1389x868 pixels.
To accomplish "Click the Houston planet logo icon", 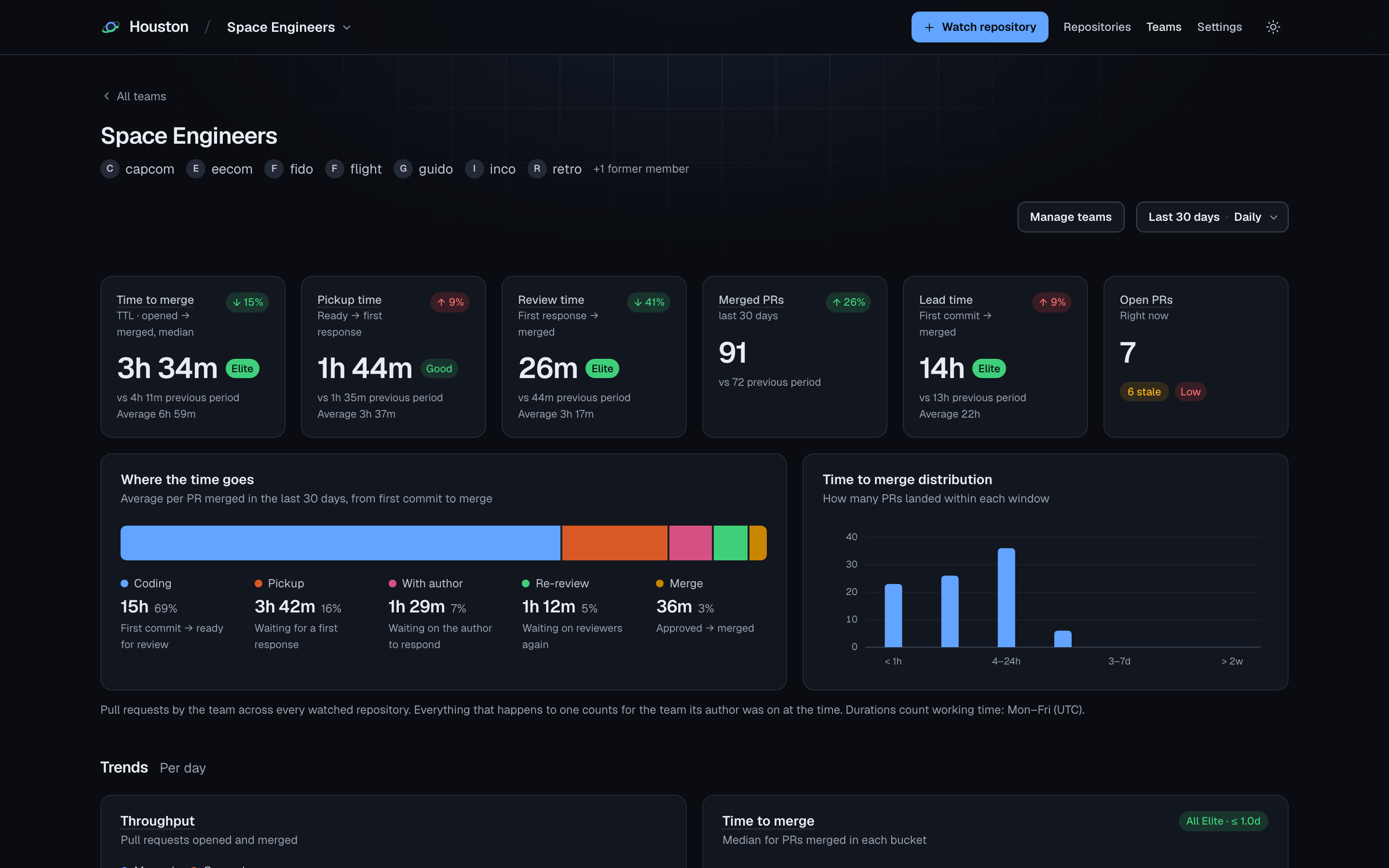I will coord(110,27).
